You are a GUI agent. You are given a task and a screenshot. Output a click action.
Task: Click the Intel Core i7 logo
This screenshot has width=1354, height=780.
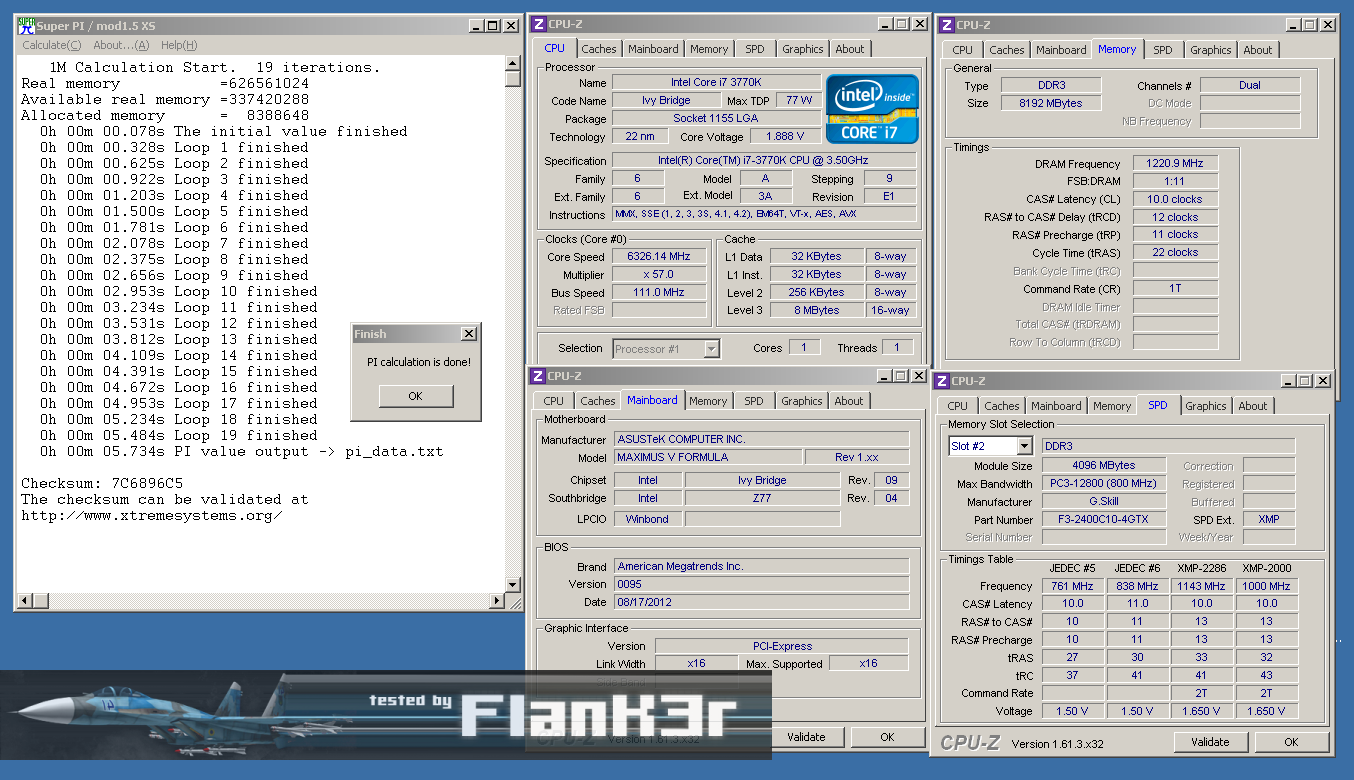click(871, 108)
